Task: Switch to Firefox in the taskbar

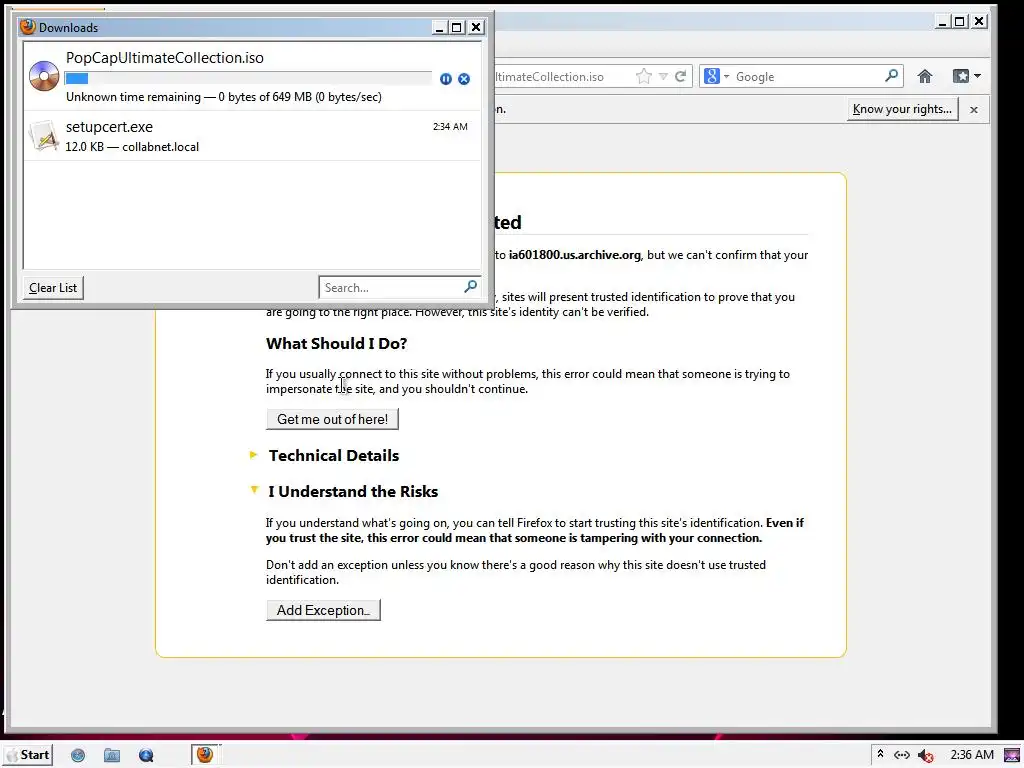Action: (x=205, y=755)
